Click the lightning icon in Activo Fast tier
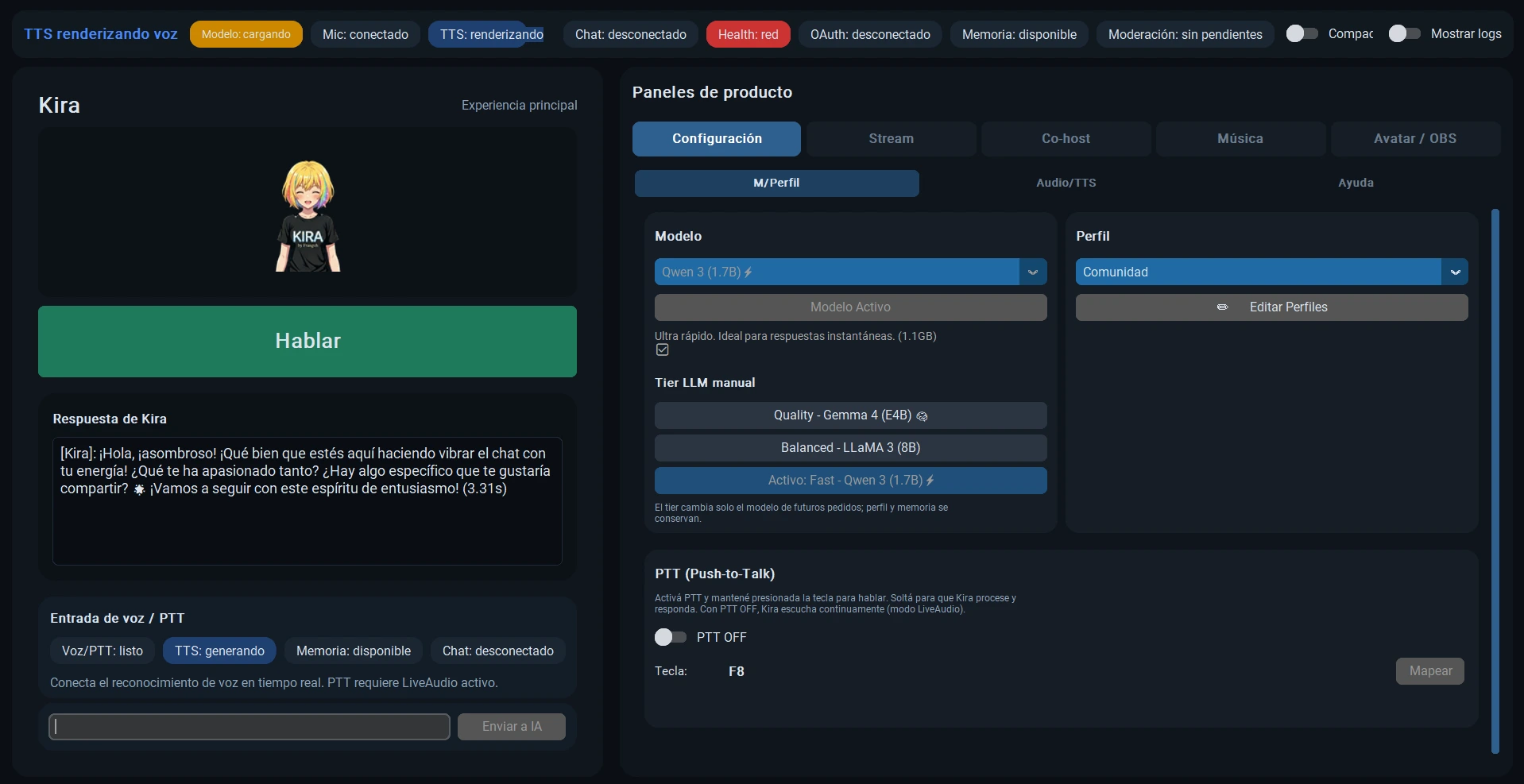The height and width of the screenshot is (784, 1524). (x=930, y=481)
